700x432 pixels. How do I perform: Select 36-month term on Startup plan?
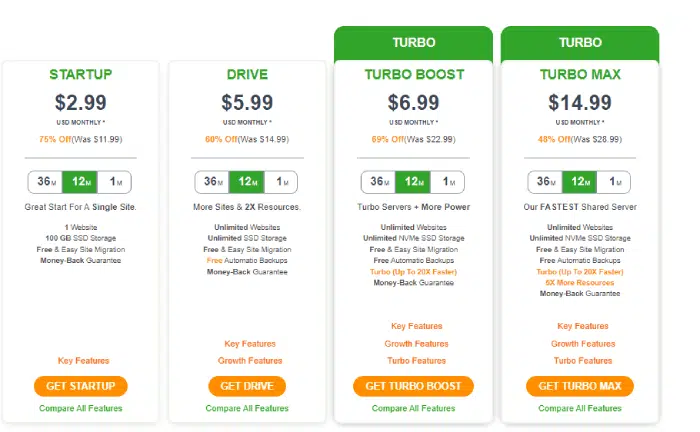pyautogui.click(x=45, y=182)
